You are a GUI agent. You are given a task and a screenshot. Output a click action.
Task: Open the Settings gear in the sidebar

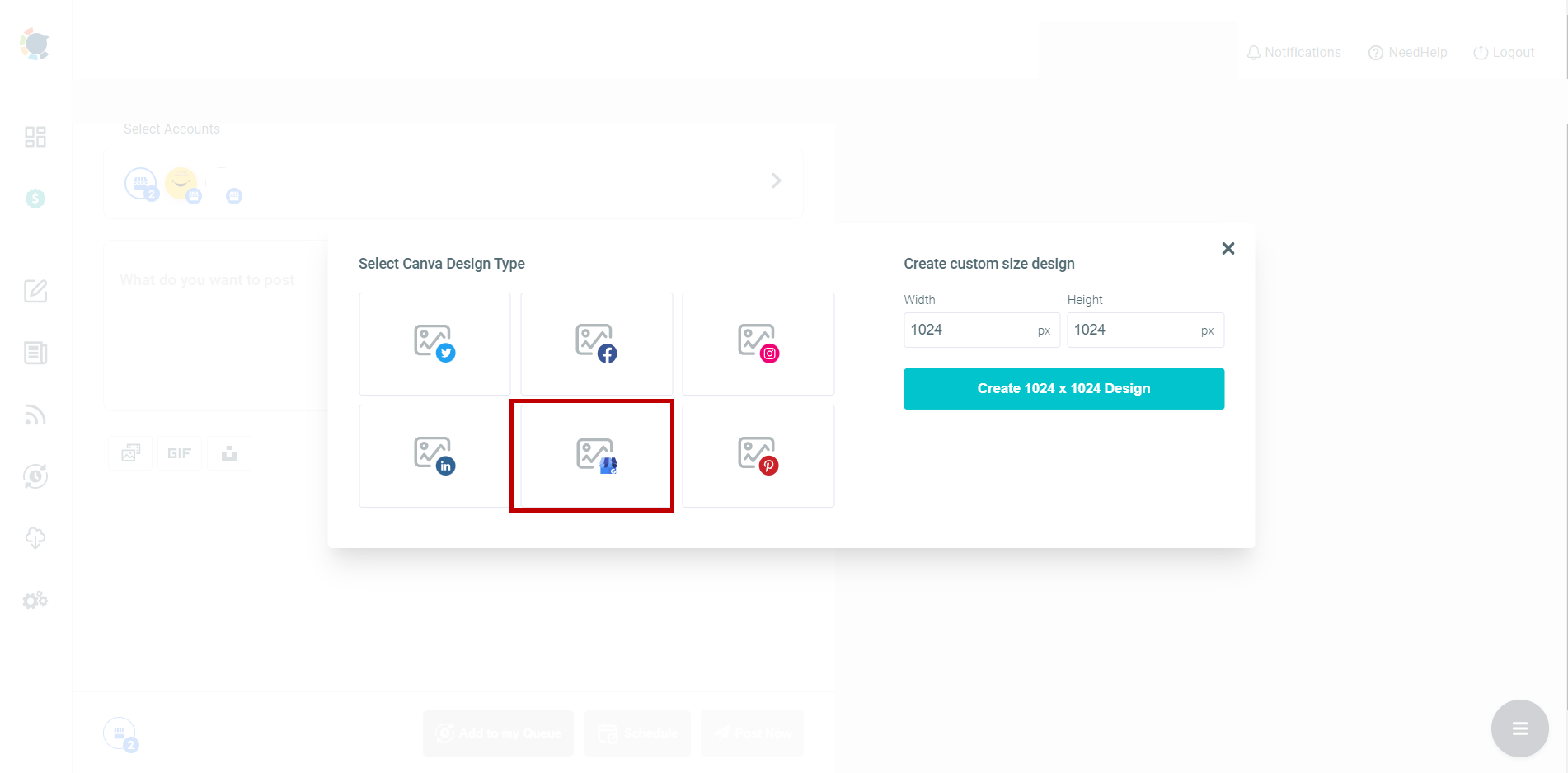click(x=35, y=600)
